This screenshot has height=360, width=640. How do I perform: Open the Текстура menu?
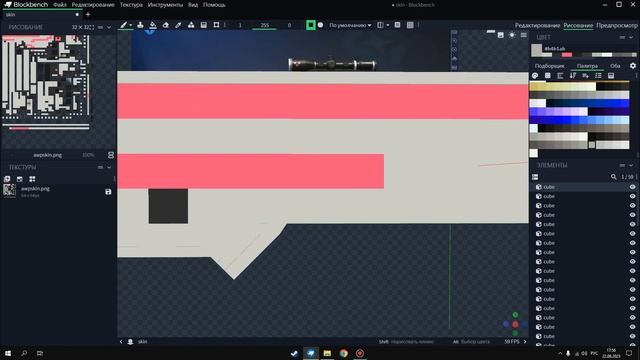(131, 5)
